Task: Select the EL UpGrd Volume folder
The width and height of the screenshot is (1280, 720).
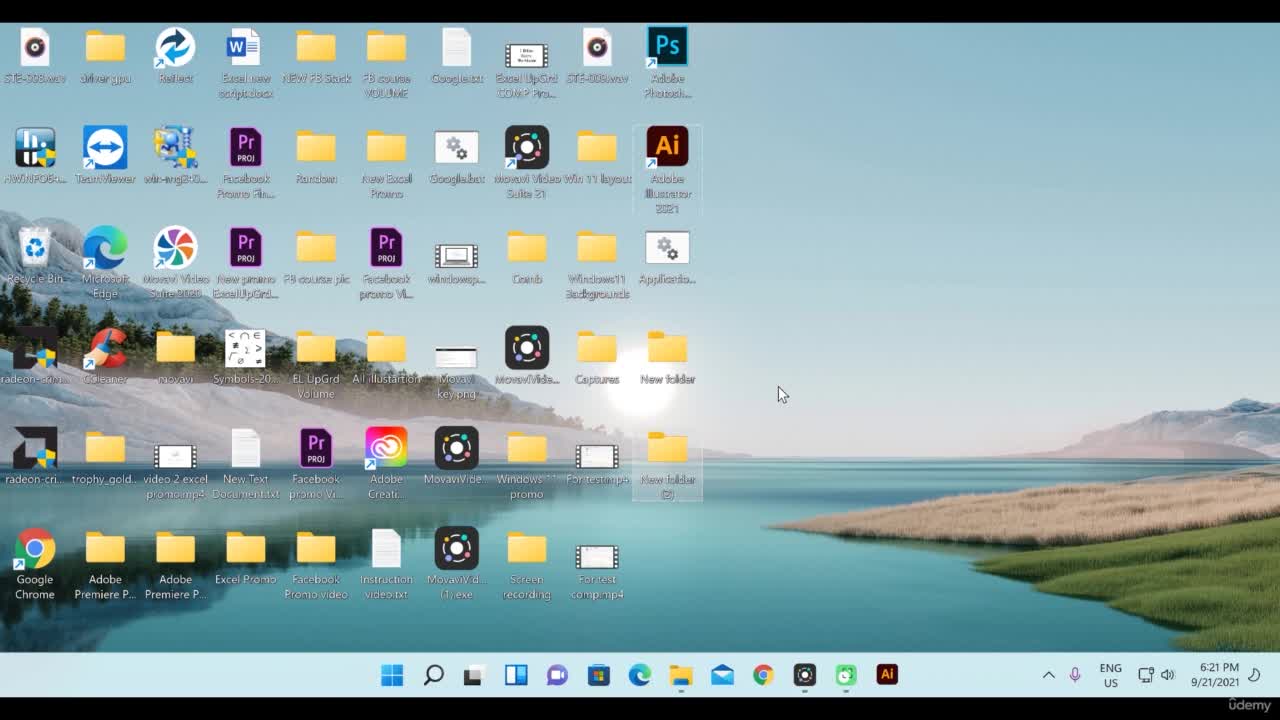Action: 316,363
